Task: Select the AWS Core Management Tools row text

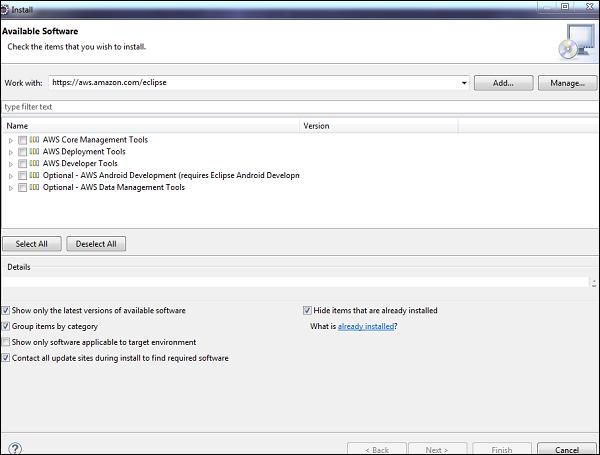Action: tap(95, 140)
